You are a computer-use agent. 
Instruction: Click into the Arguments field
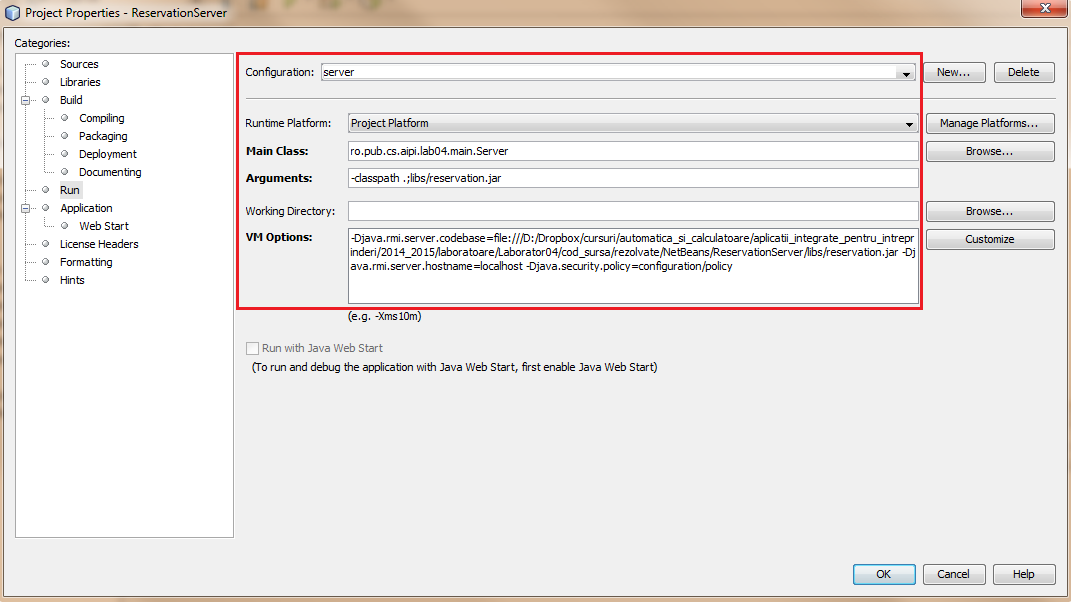pos(632,178)
